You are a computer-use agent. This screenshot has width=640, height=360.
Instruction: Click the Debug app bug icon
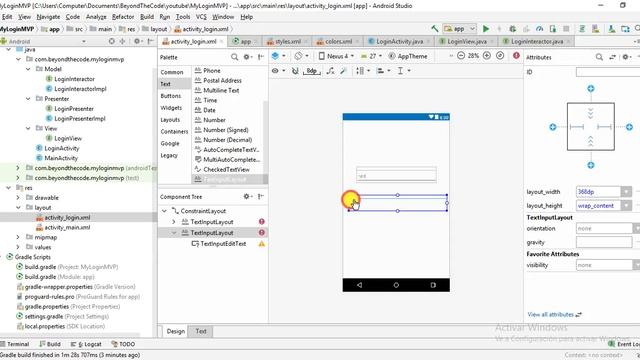point(513,29)
